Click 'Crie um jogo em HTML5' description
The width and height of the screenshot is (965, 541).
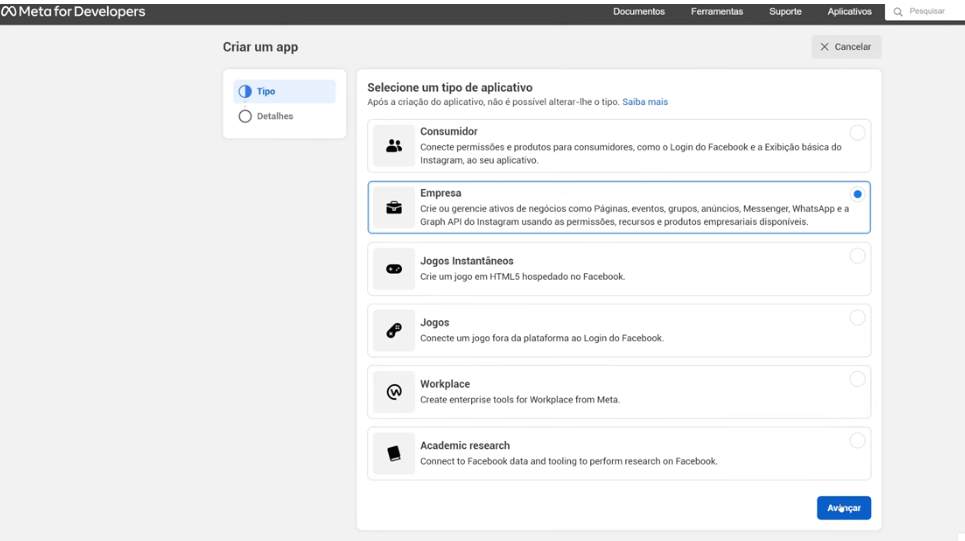pyautogui.click(x=523, y=276)
